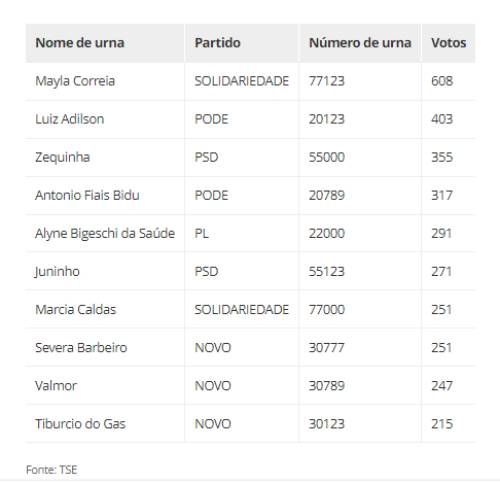Click the Fonte: TSE source text
The height and width of the screenshot is (483, 500).
tap(52, 470)
